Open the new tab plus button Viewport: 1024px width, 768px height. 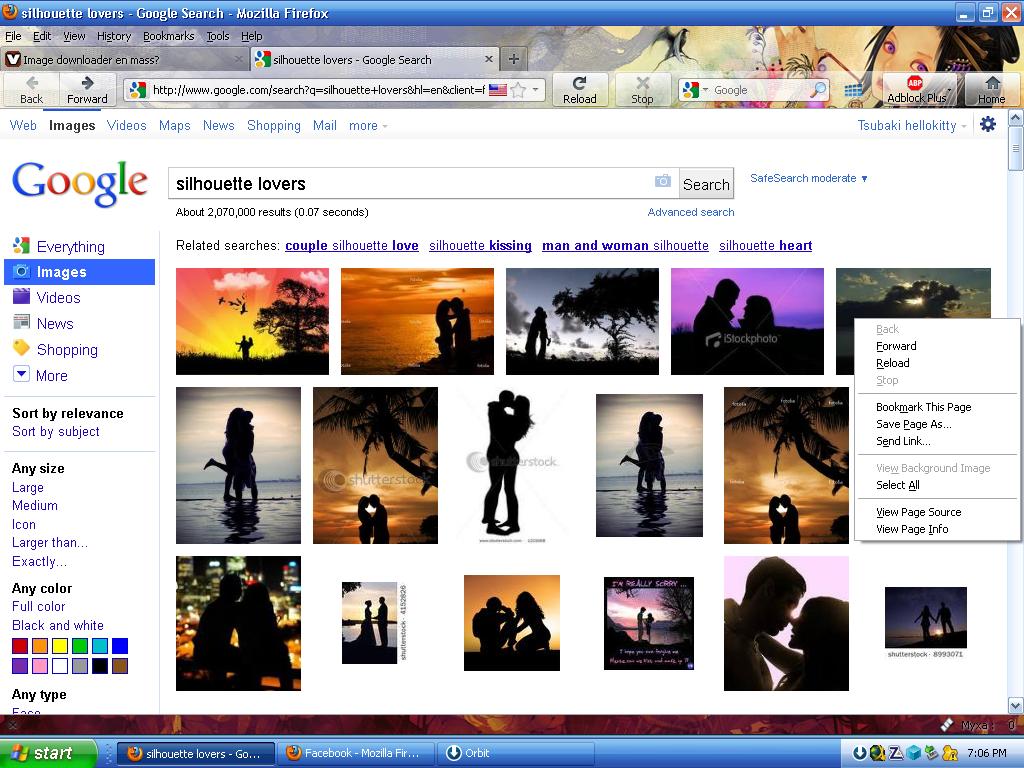click(x=514, y=59)
